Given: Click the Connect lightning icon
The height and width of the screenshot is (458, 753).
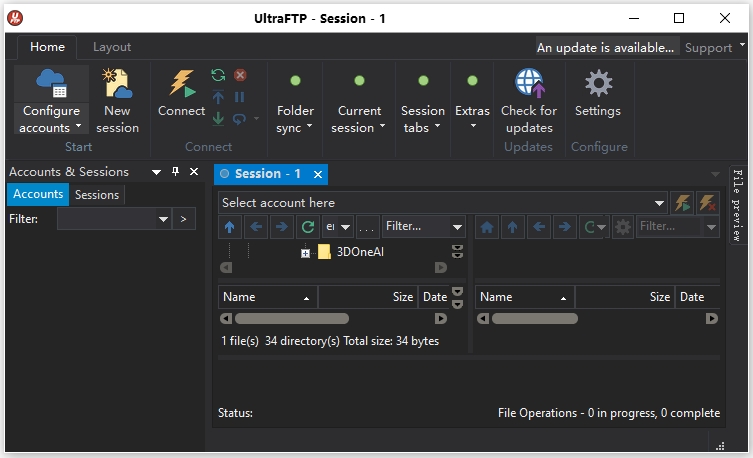Looking at the screenshot, I should [x=181, y=84].
